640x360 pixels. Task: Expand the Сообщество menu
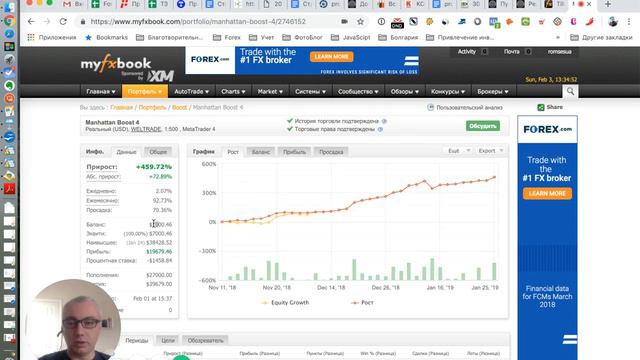pos(358,92)
